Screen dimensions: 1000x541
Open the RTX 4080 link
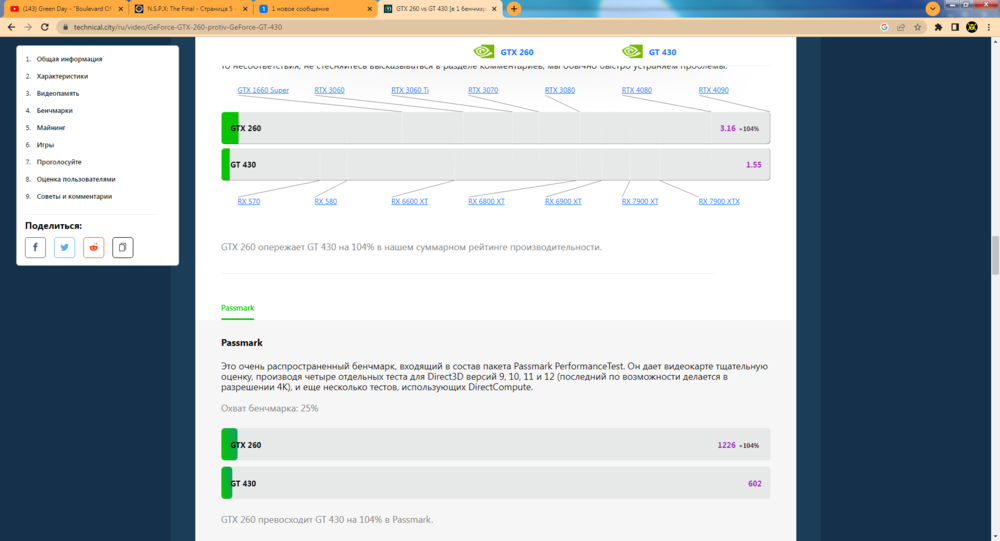point(636,90)
